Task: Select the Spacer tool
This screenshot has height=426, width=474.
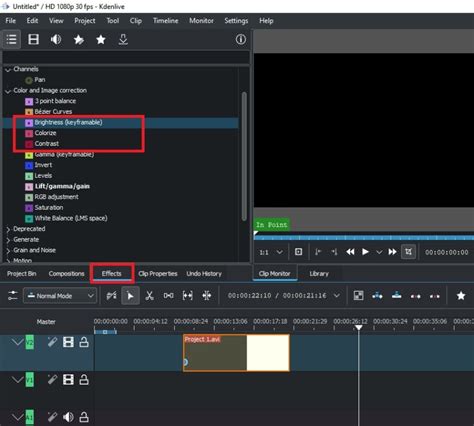Action: [x=168, y=295]
